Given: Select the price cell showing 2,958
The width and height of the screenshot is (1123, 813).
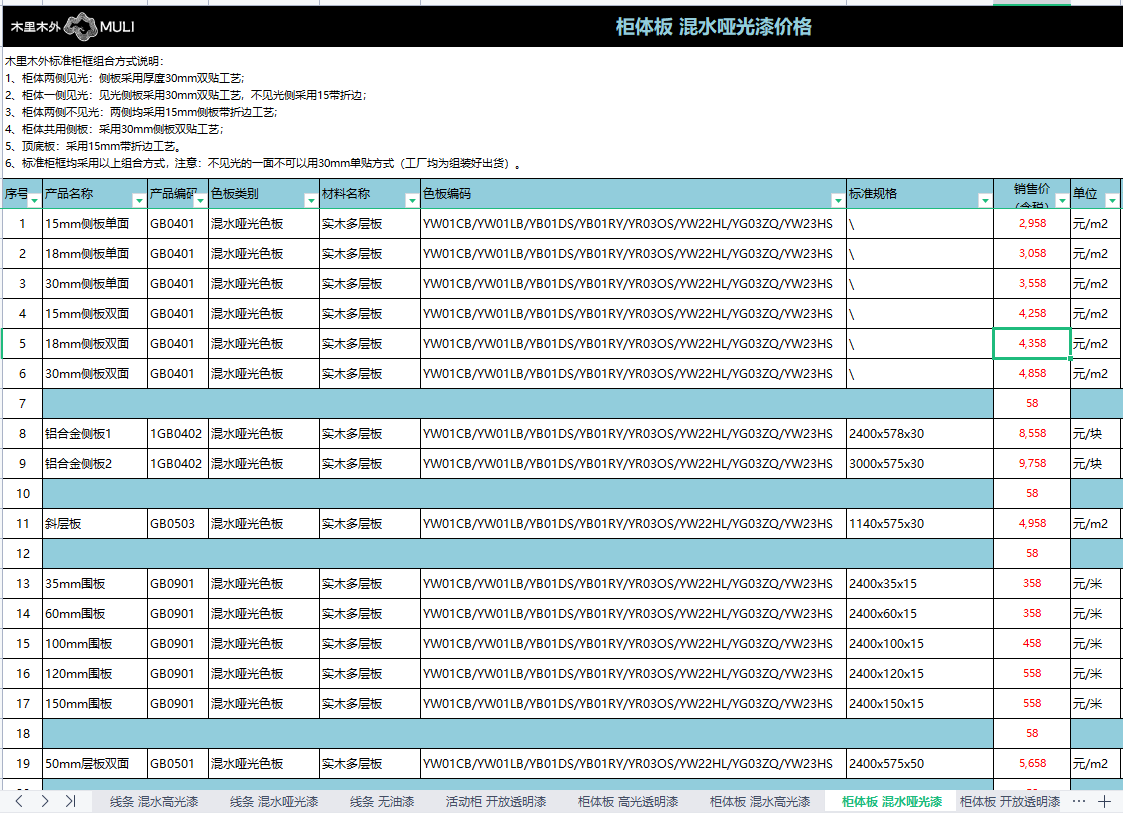Looking at the screenshot, I should coord(1031,224).
